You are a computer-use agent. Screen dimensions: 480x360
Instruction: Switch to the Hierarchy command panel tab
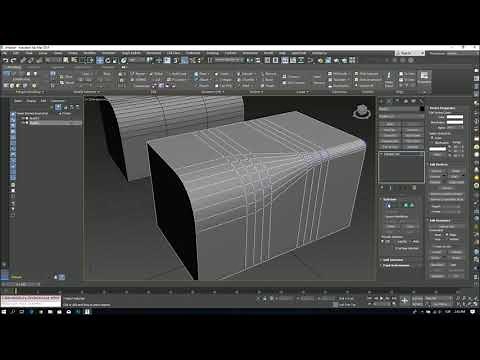[x=397, y=101]
